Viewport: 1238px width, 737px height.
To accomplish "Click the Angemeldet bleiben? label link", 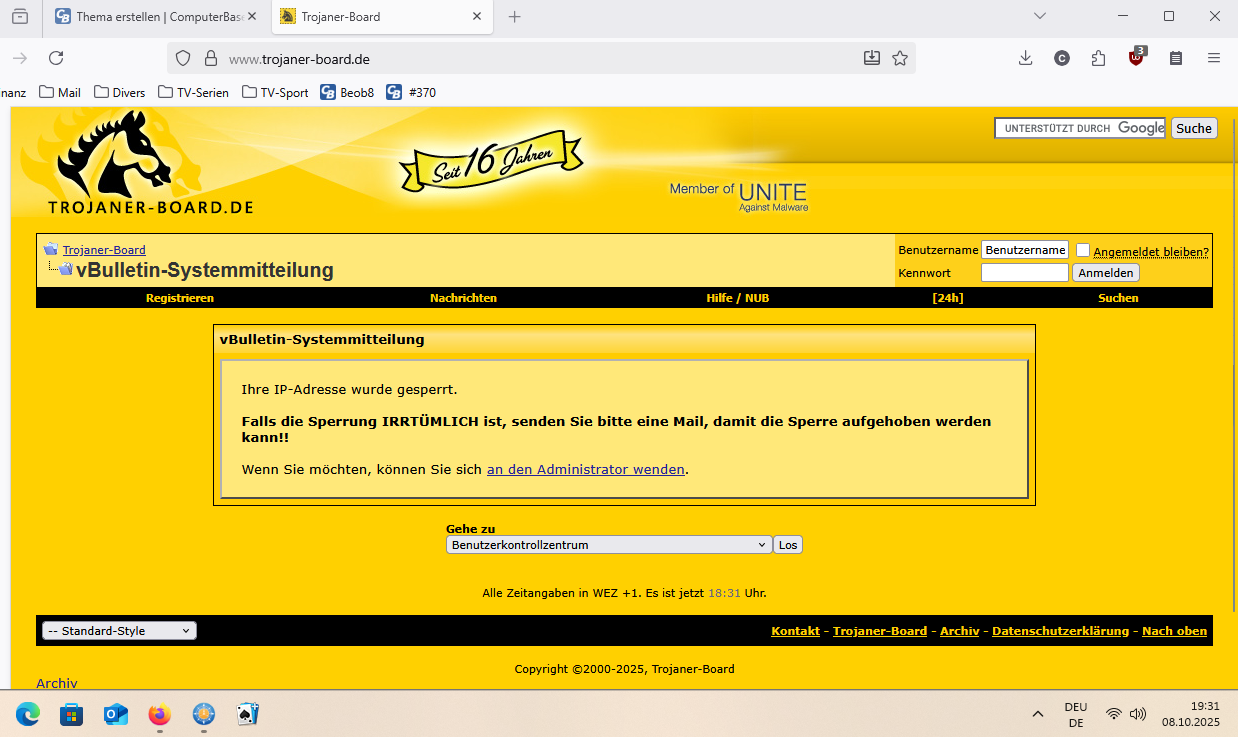I will (x=1151, y=252).
